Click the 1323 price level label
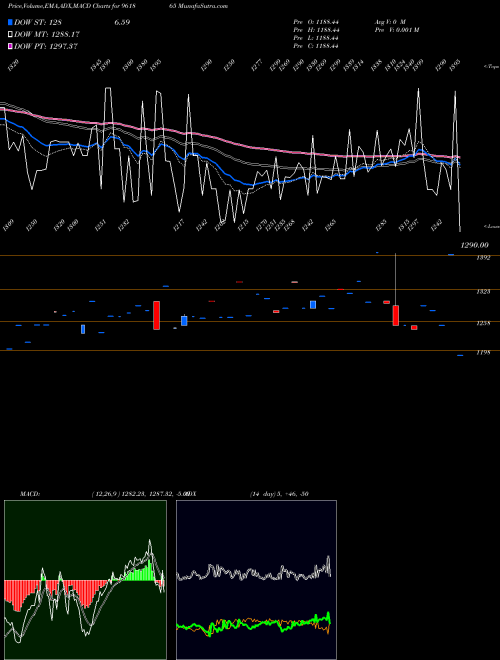Screen dimensions: 500x660 [x=483, y=291]
